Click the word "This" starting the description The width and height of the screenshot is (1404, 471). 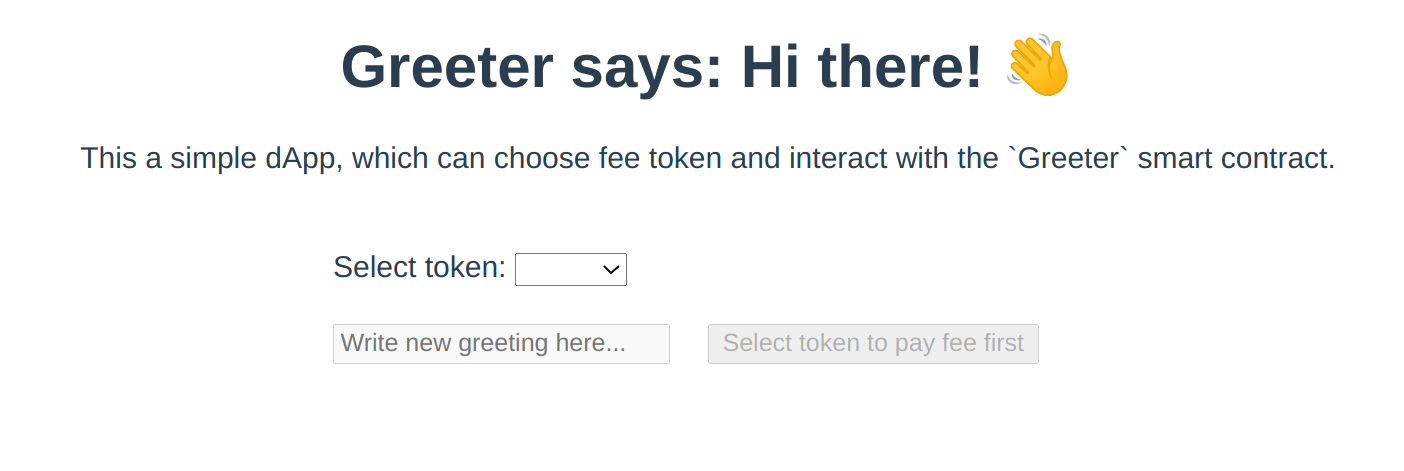click(x=107, y=158)
